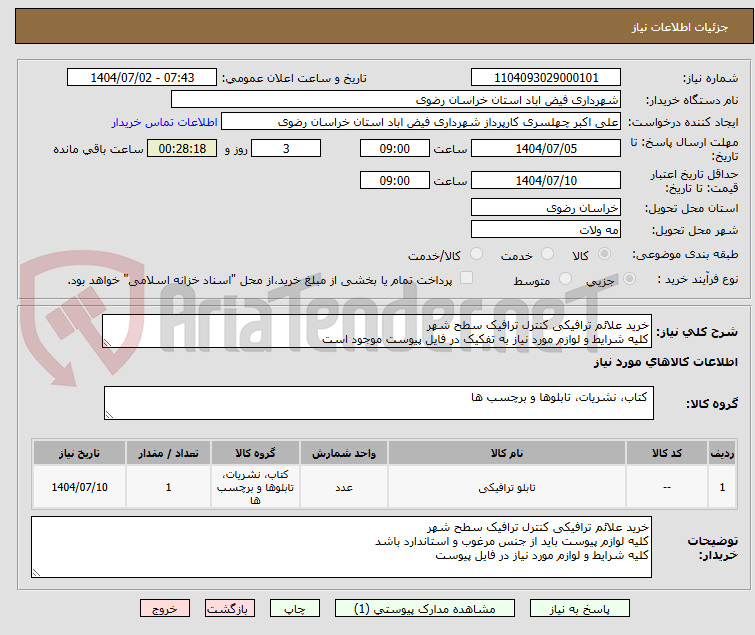Choose the جزیی purchase type radio

tap(629, 279)
